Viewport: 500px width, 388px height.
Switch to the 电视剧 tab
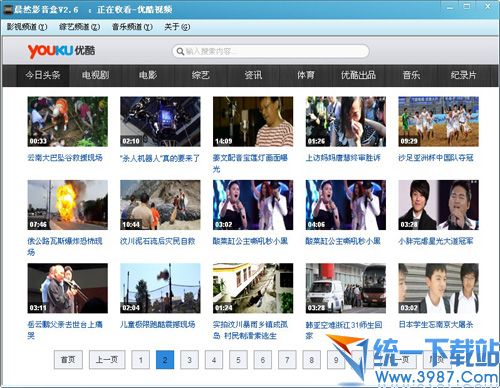[x=96, y=75]
